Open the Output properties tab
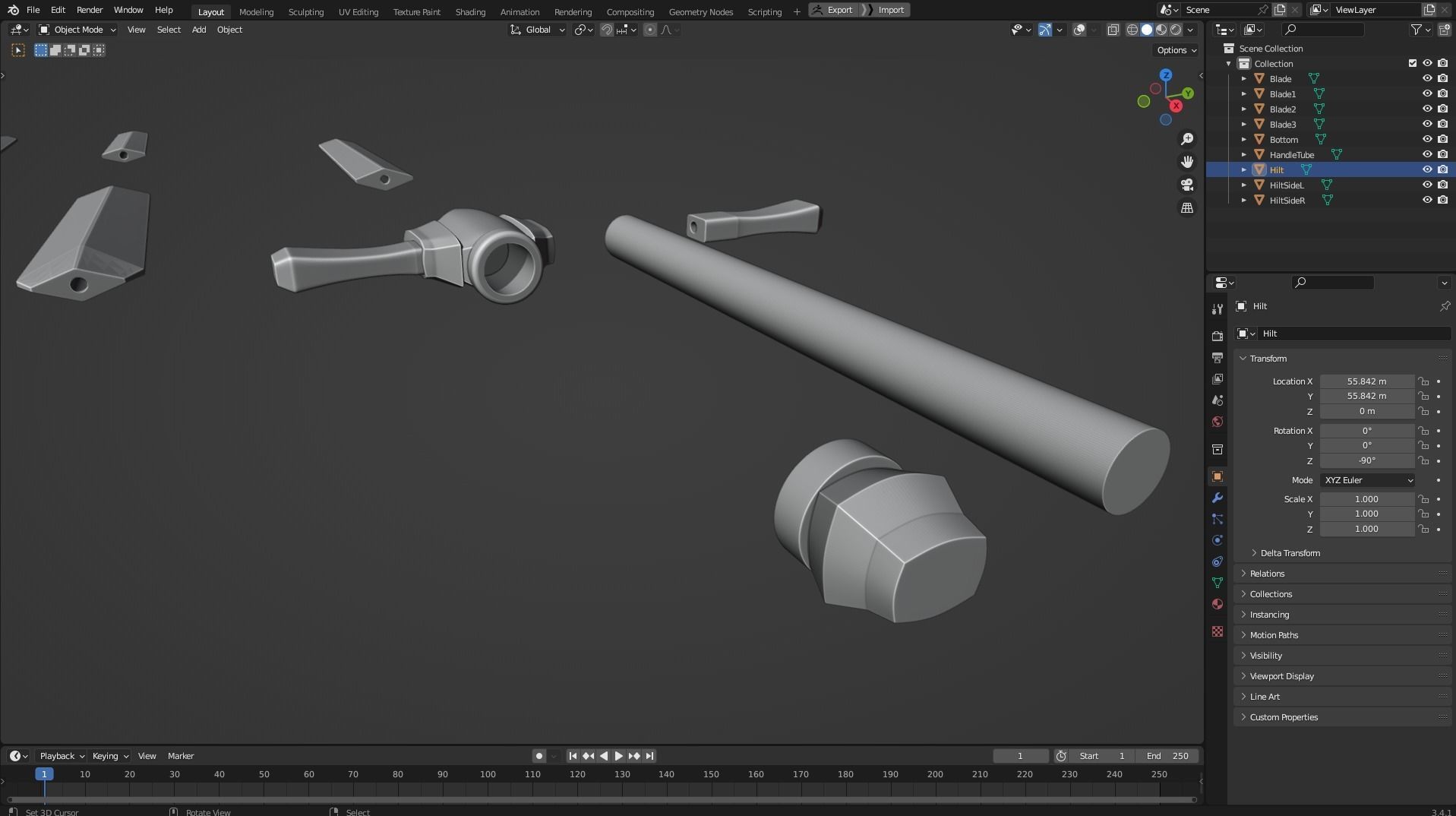The image size is (1456, 816). [1218, 357]
